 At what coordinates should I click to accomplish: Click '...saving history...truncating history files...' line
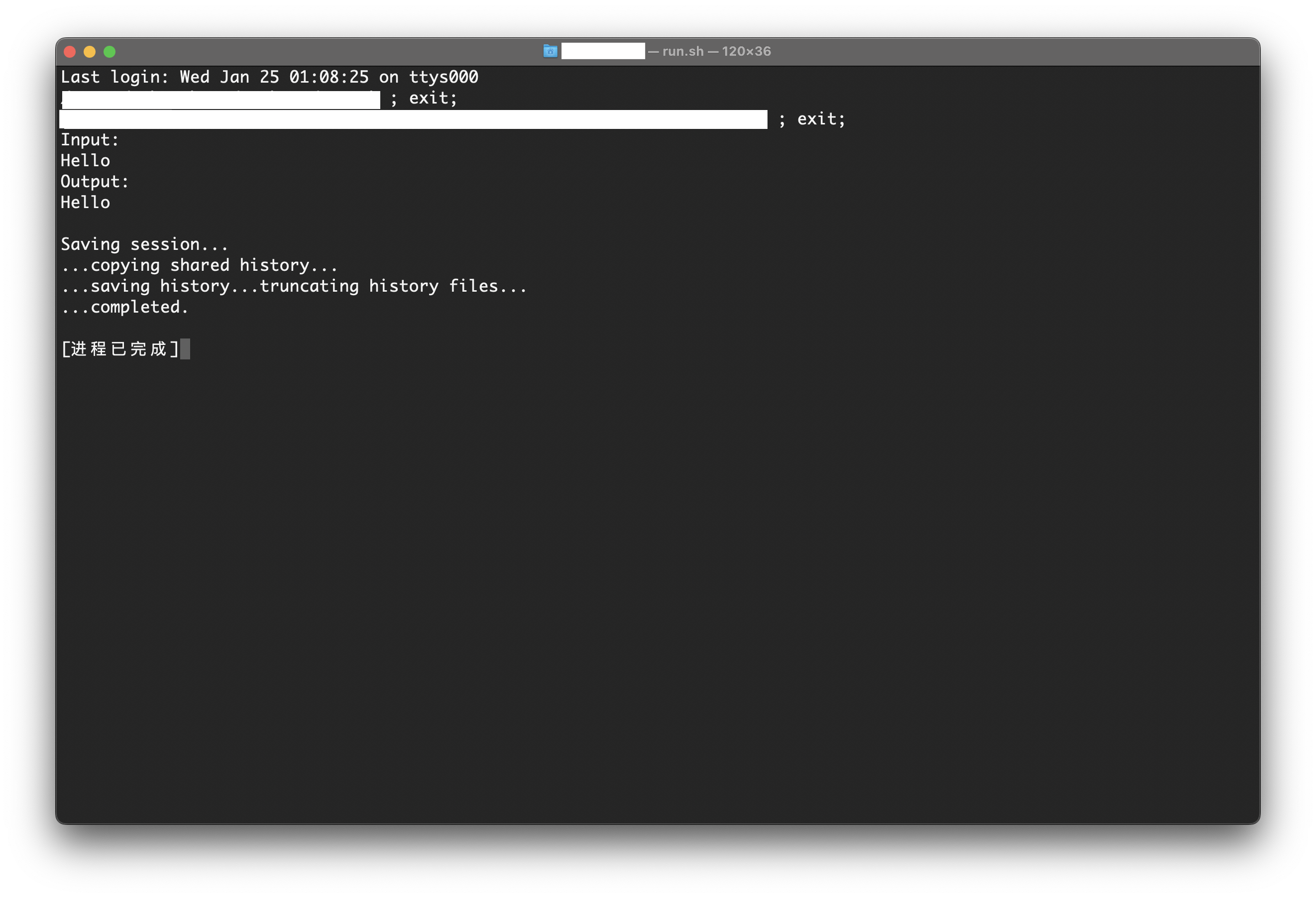coord(294,287)
